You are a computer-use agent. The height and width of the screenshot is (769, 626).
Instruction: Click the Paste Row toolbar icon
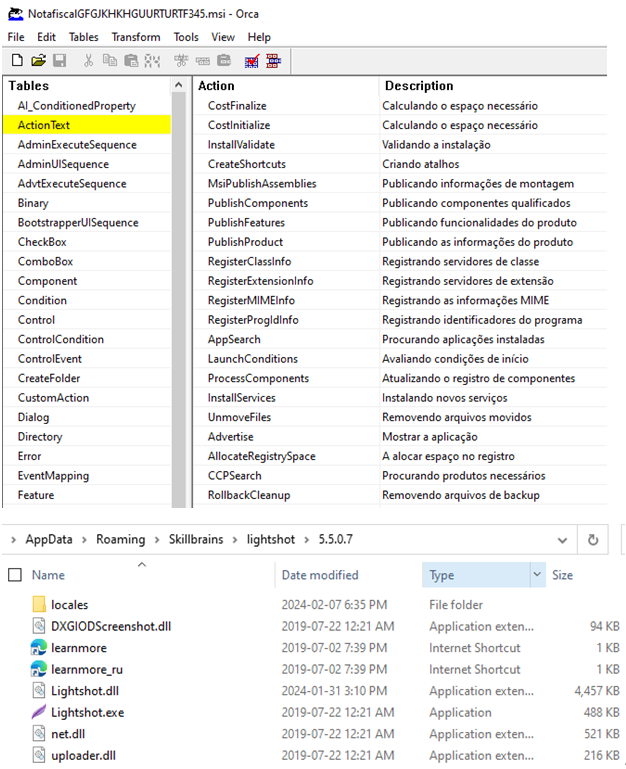224,60
